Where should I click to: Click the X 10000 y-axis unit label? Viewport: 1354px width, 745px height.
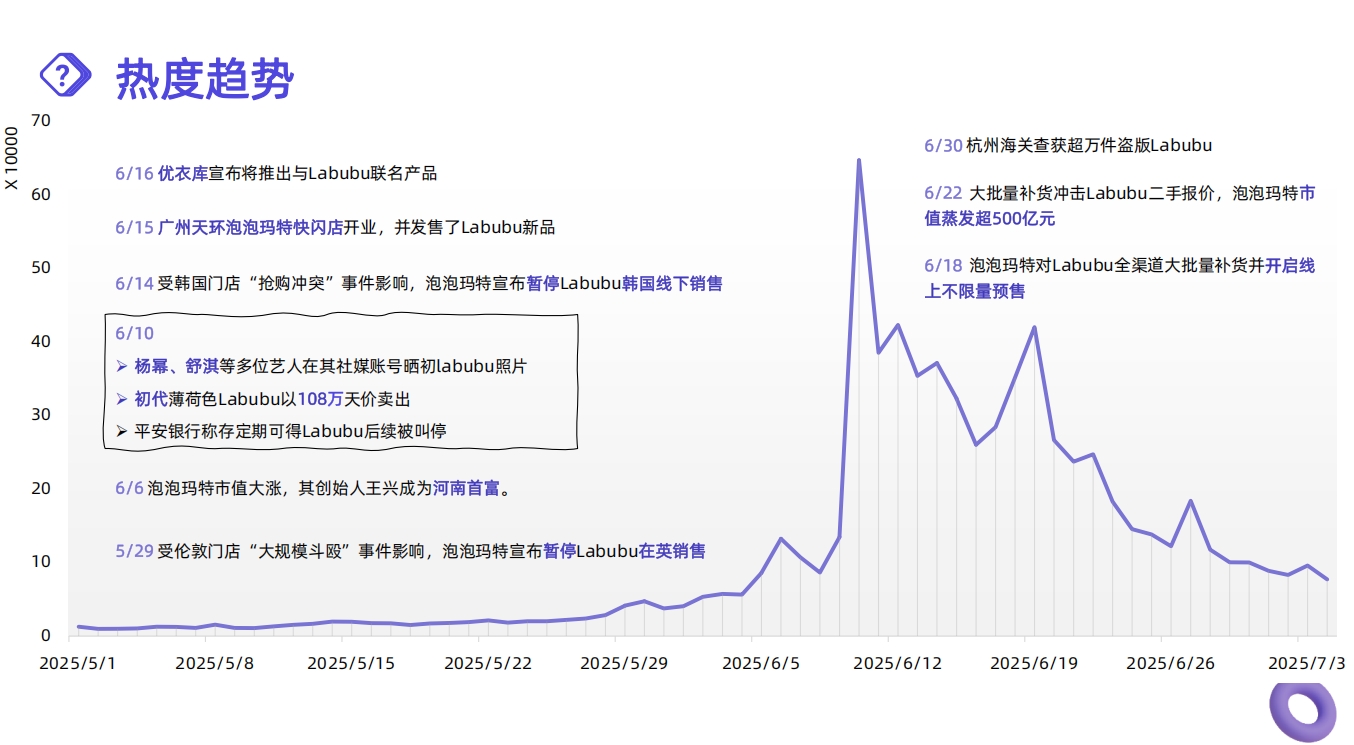pyautogui.click(x=12, y=158)
